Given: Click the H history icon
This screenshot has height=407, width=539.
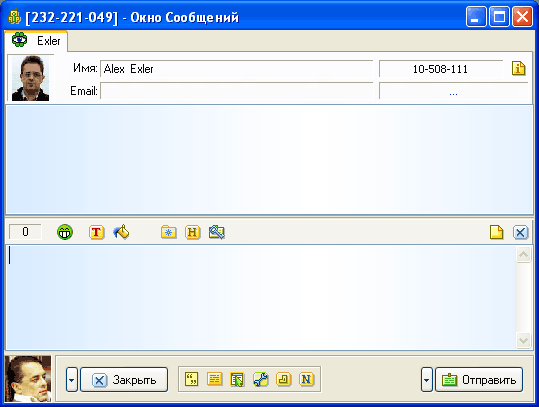Looking at the screenshot, I should click(192, 232).
